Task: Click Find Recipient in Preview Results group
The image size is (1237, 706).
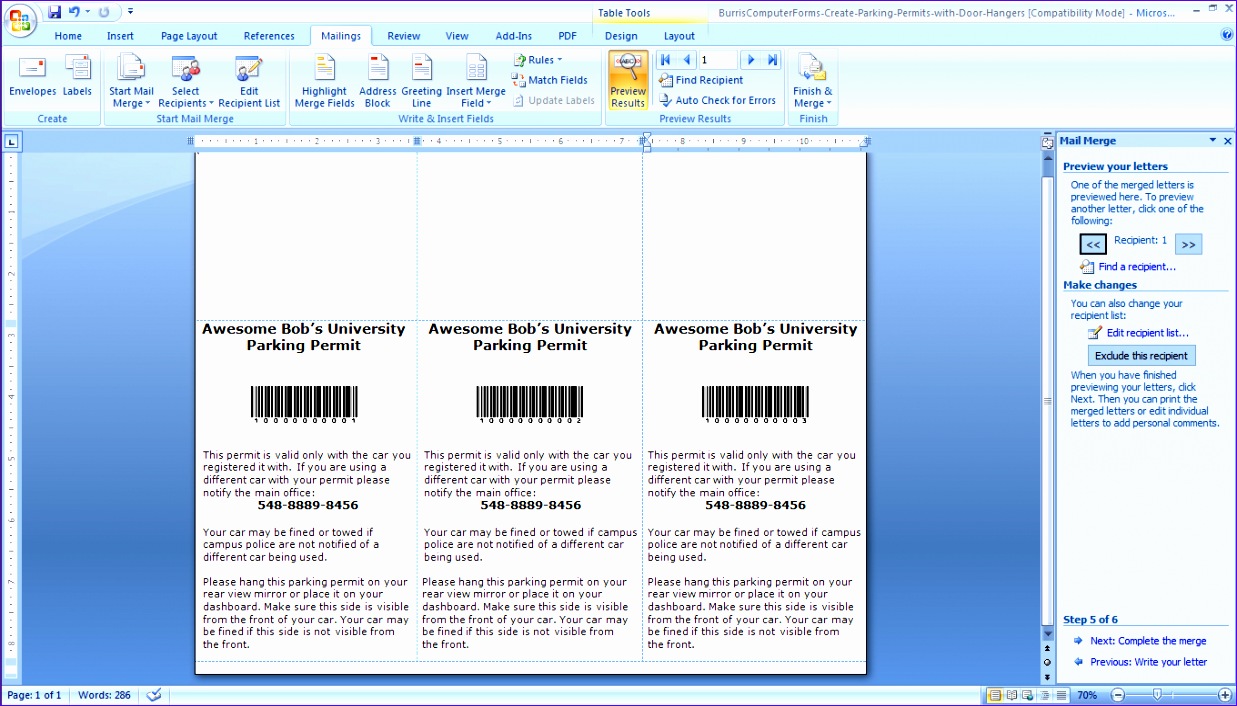Action: pyautogui.click(x=700, y=80)
